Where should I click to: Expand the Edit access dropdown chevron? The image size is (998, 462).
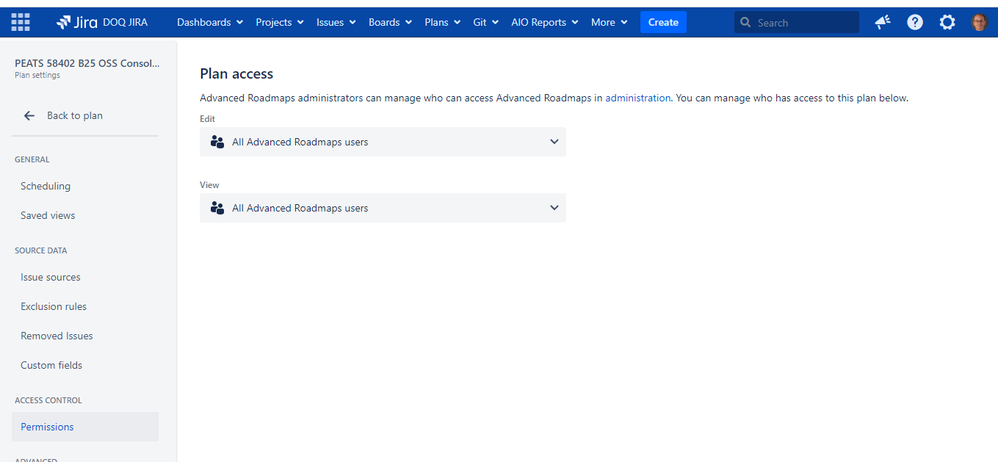554,142
